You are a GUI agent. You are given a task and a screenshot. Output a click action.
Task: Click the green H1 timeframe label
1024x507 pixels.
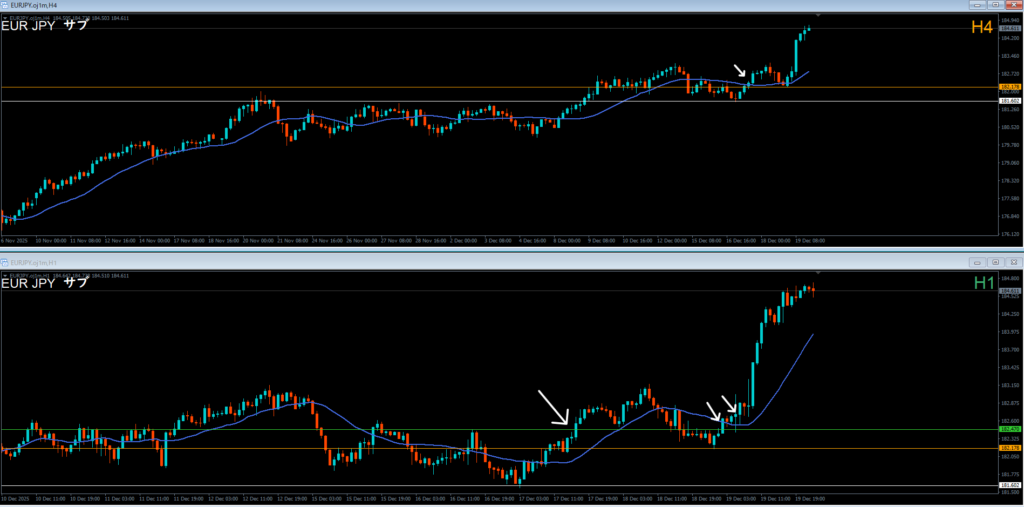(x=984, y=283)
